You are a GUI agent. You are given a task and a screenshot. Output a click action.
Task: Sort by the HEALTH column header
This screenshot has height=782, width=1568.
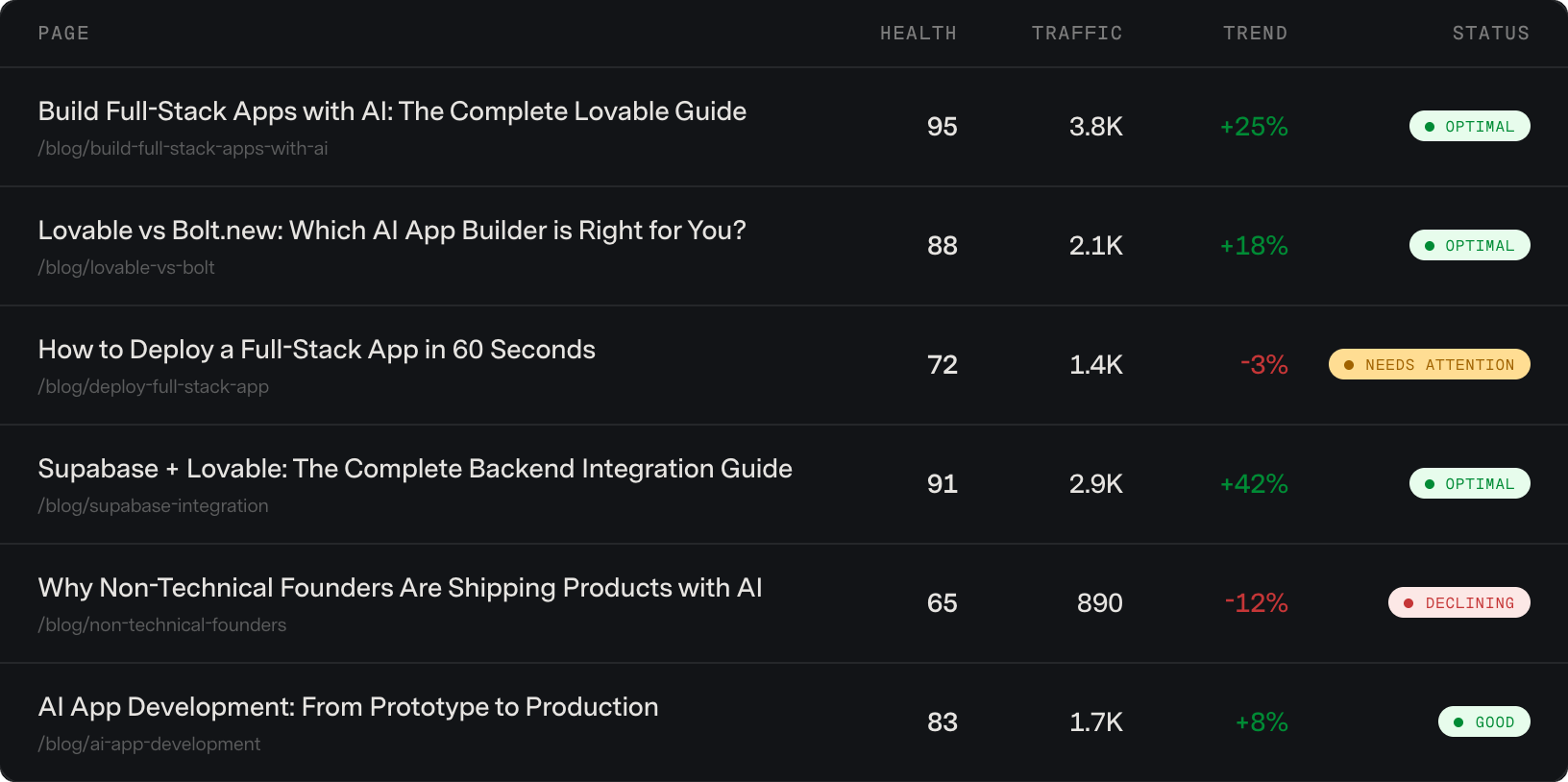919,34
